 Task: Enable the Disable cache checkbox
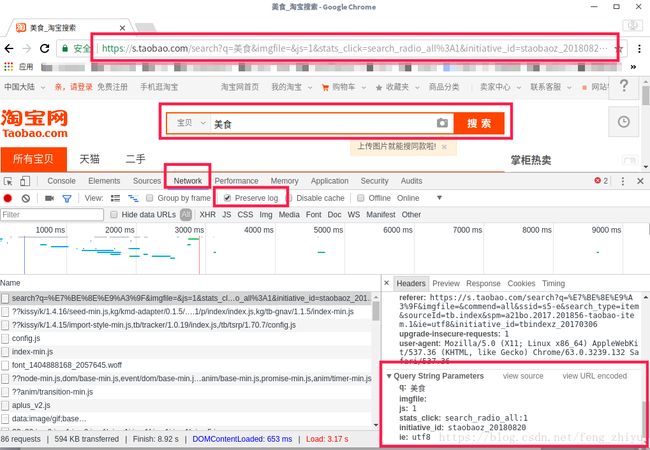(x=290, y=198)
